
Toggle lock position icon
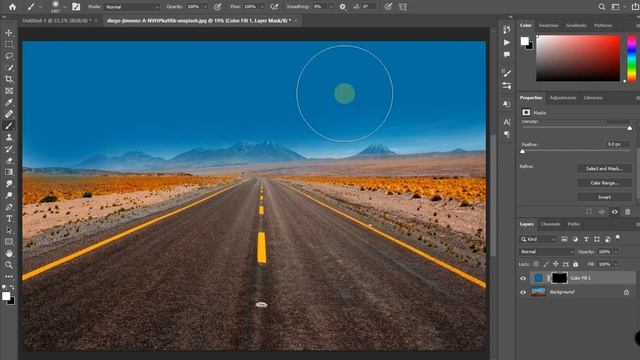click(556, 264)
